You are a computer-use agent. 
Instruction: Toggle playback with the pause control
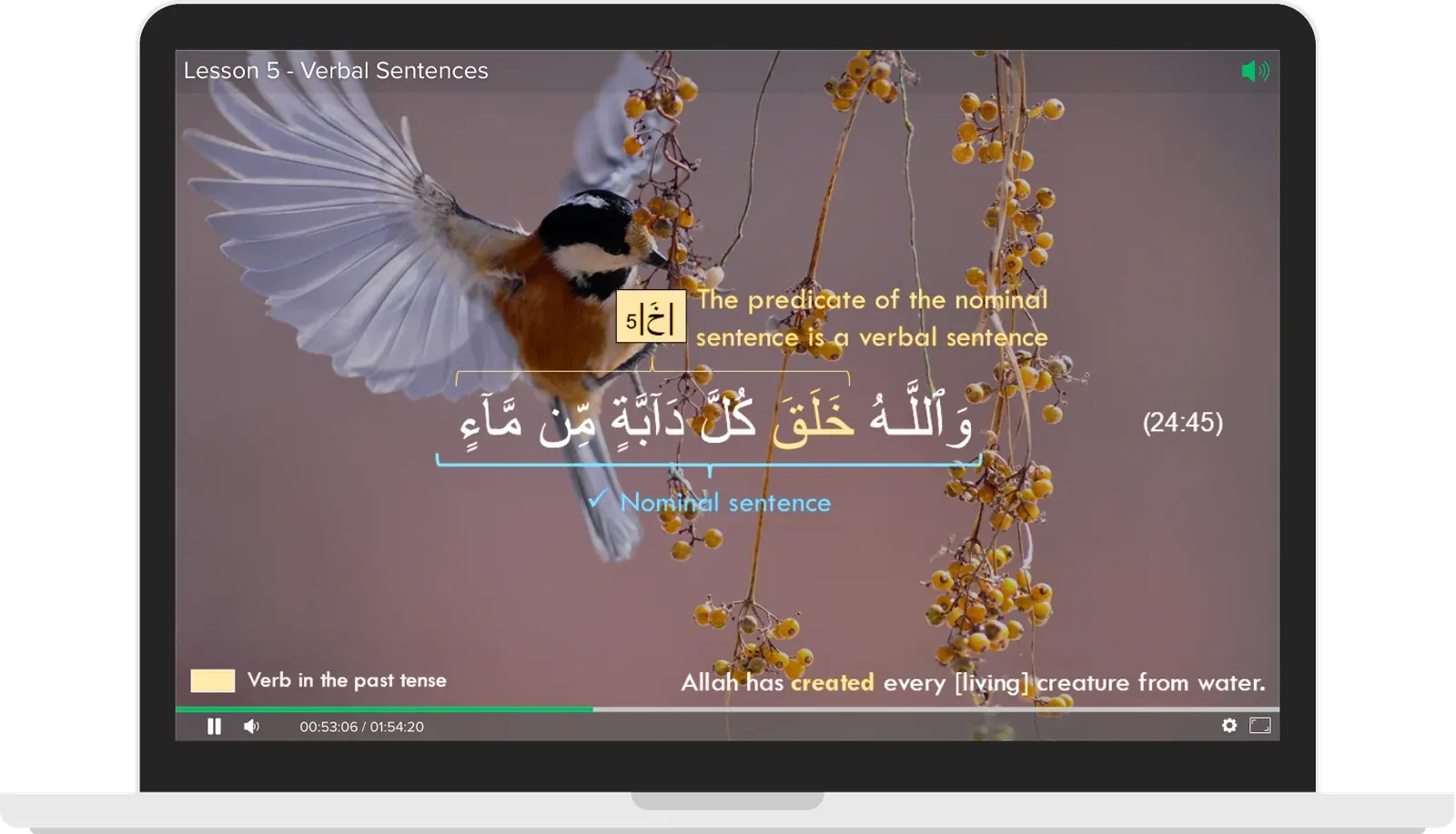(215, 726)
